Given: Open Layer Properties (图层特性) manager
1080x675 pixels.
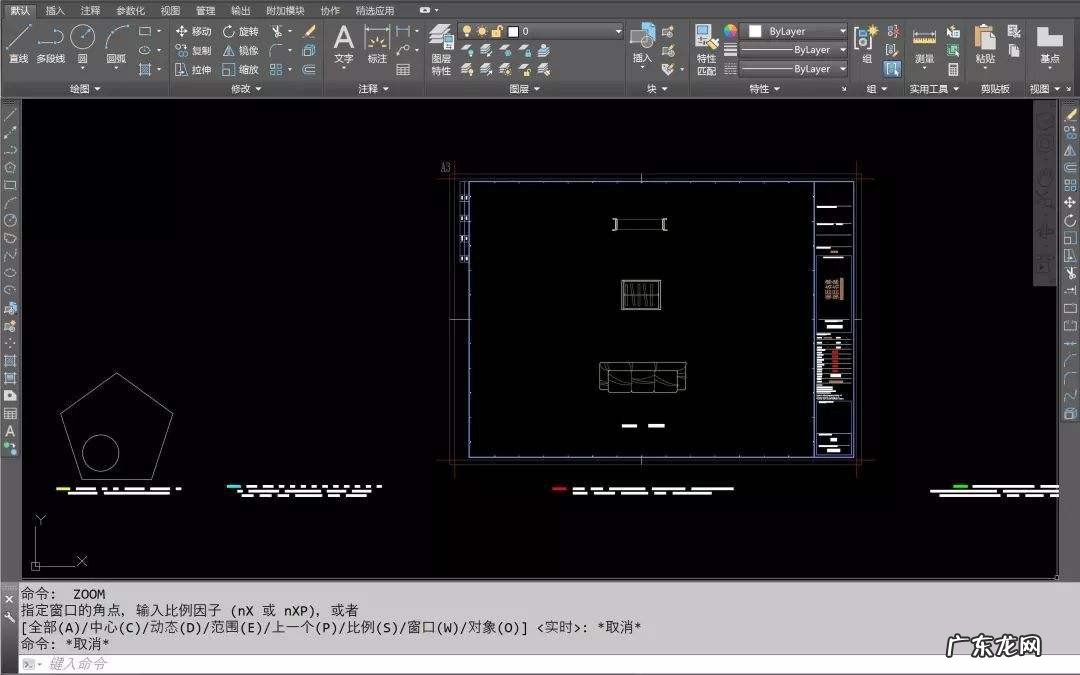Looking at the screenshot, I should (441, 48).
